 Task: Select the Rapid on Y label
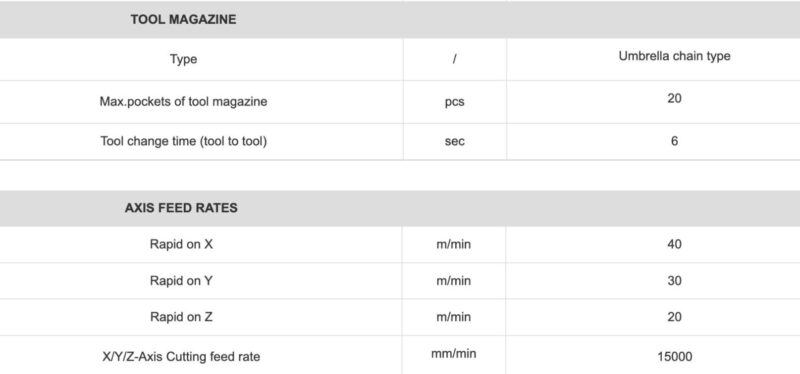point(181,281)
